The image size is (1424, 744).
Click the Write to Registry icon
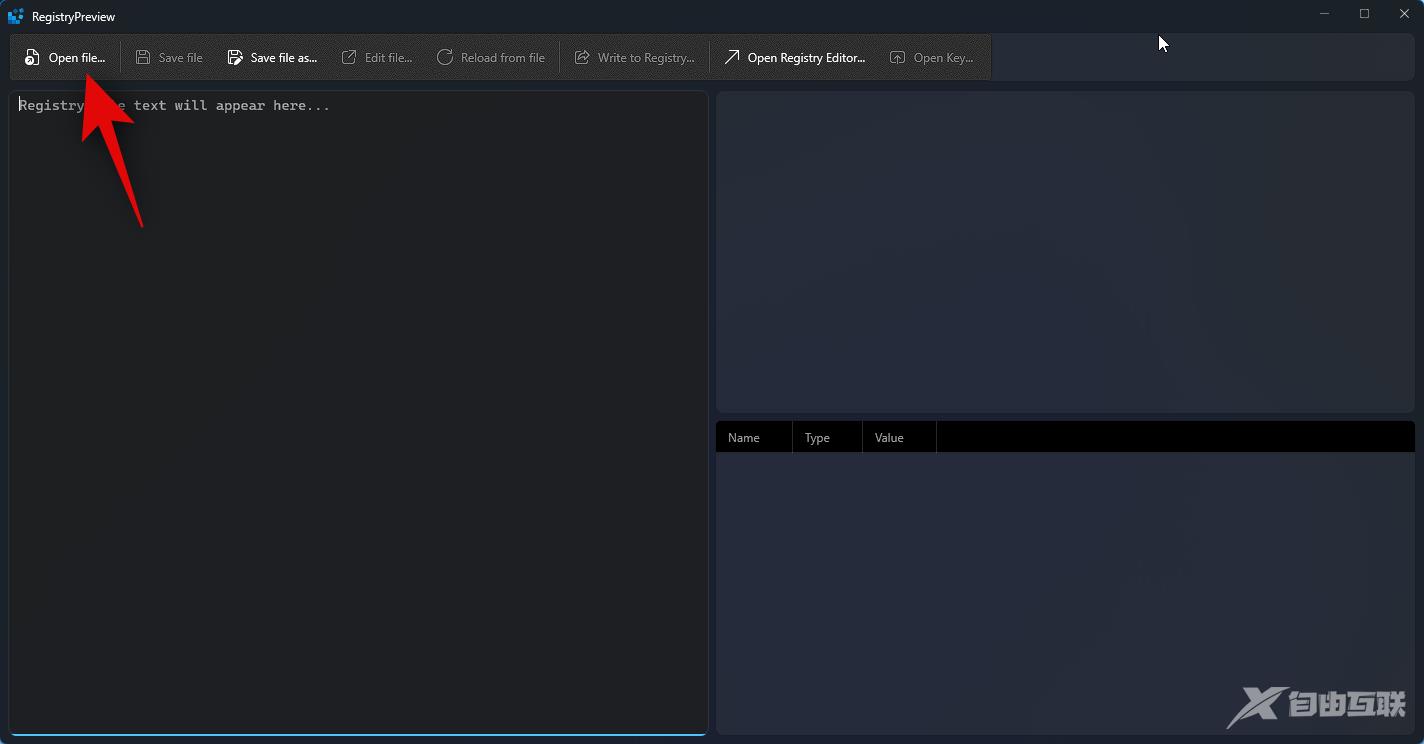tap(582, 58)
